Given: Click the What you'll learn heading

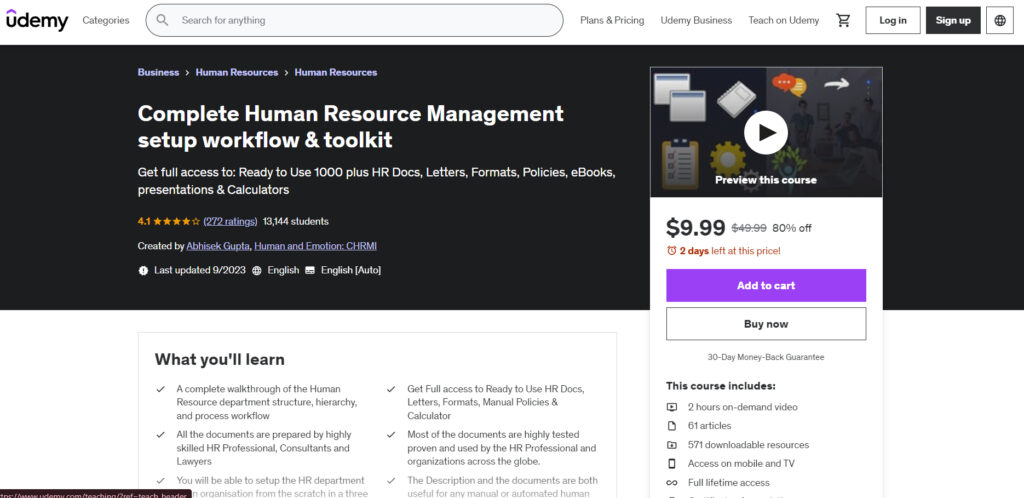Looking at the screenshot, I should pos(219,360).
